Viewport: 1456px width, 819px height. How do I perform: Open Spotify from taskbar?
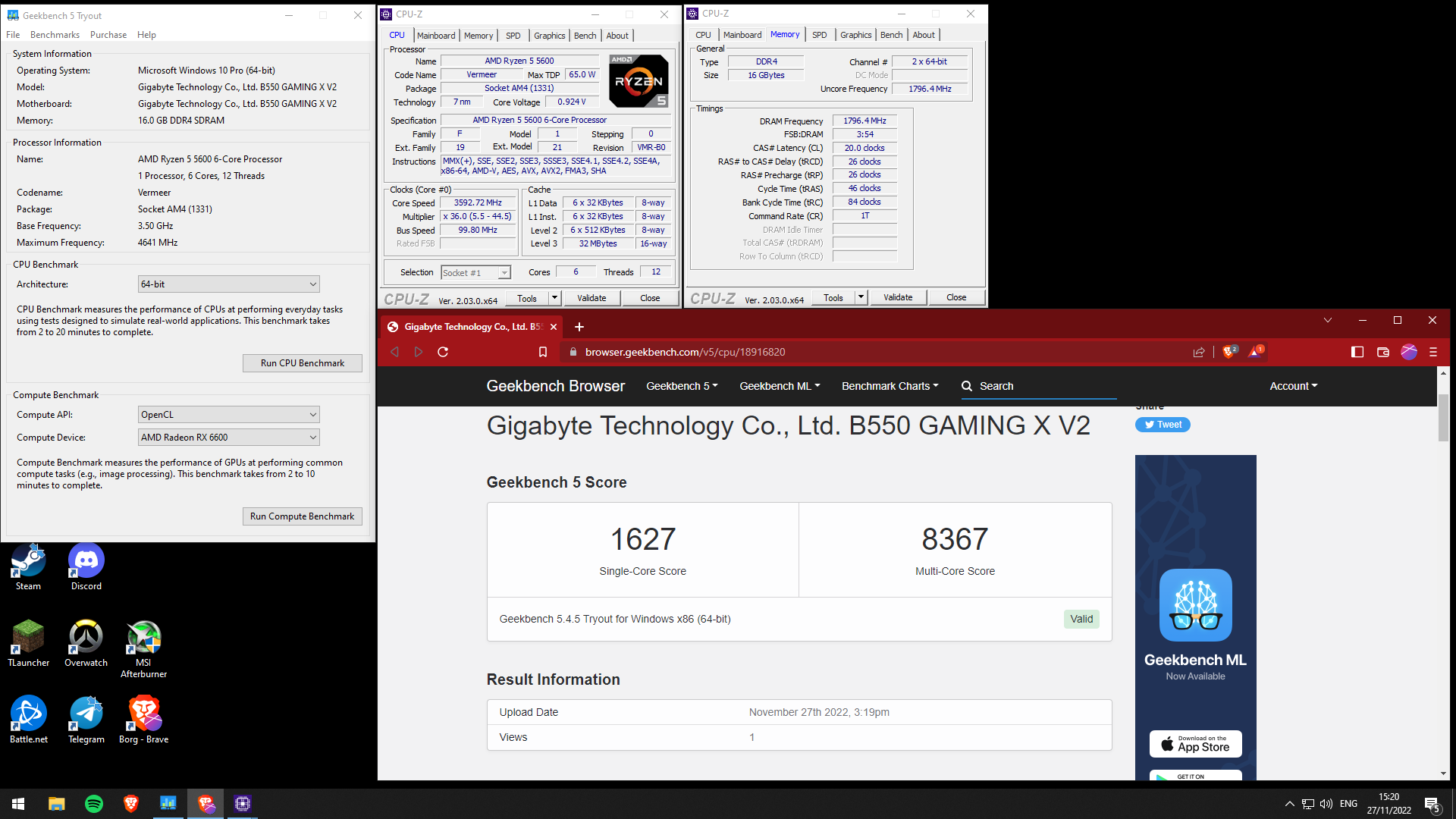tap(94, 804)
